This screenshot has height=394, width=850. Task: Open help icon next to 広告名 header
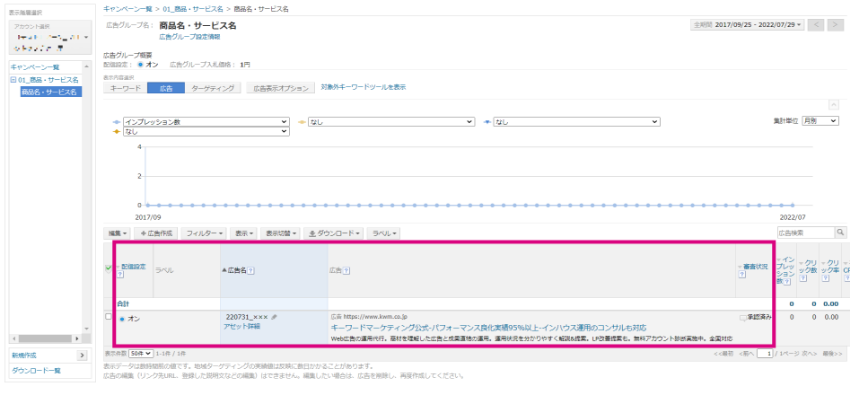tap(252, 270)
